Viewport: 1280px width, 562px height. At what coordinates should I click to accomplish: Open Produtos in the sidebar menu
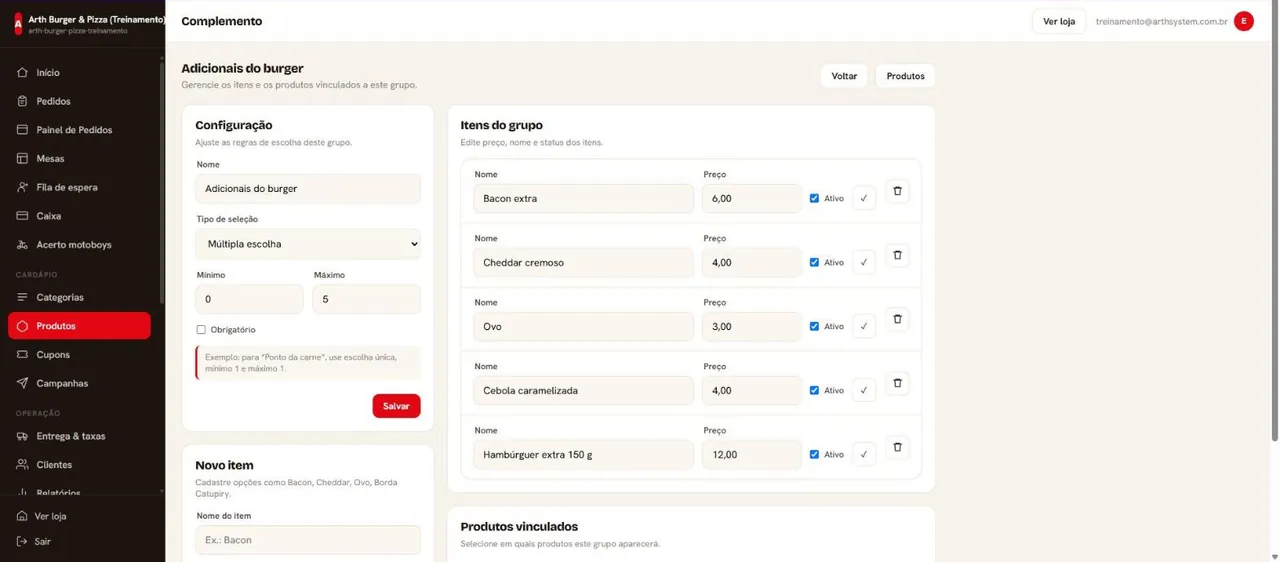point(79,326)
